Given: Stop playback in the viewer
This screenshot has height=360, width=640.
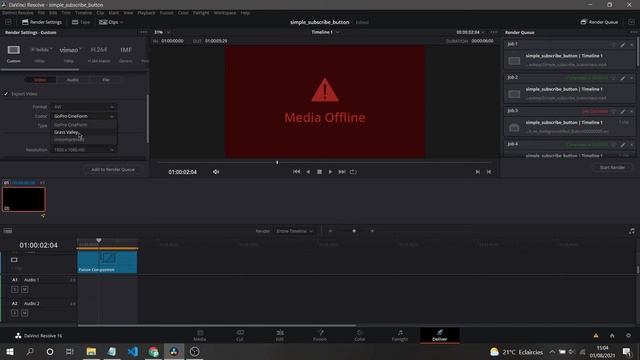Looking at the screenshot, I should 319,172.
